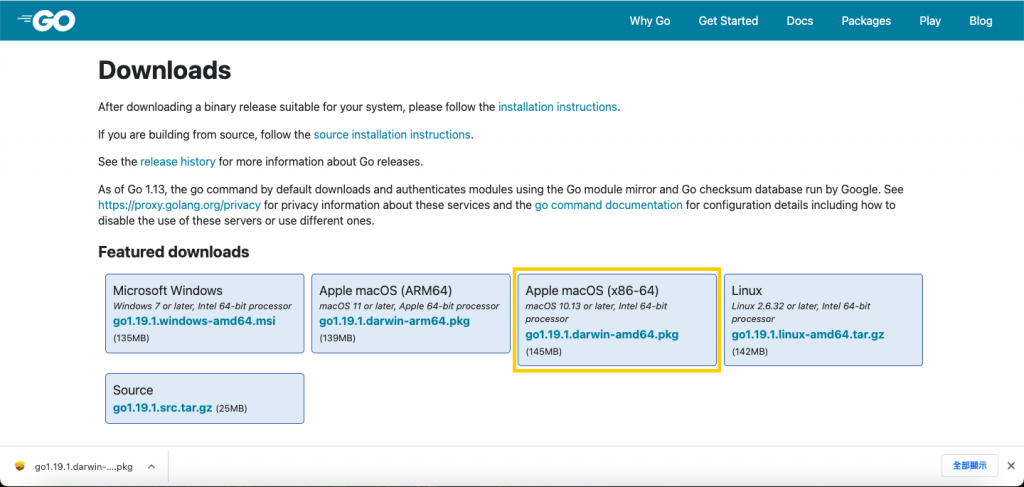Go to the Docs section
The width and height of the screenshot is (1024, 487).
pyautogui.click(x=799, y=21)
